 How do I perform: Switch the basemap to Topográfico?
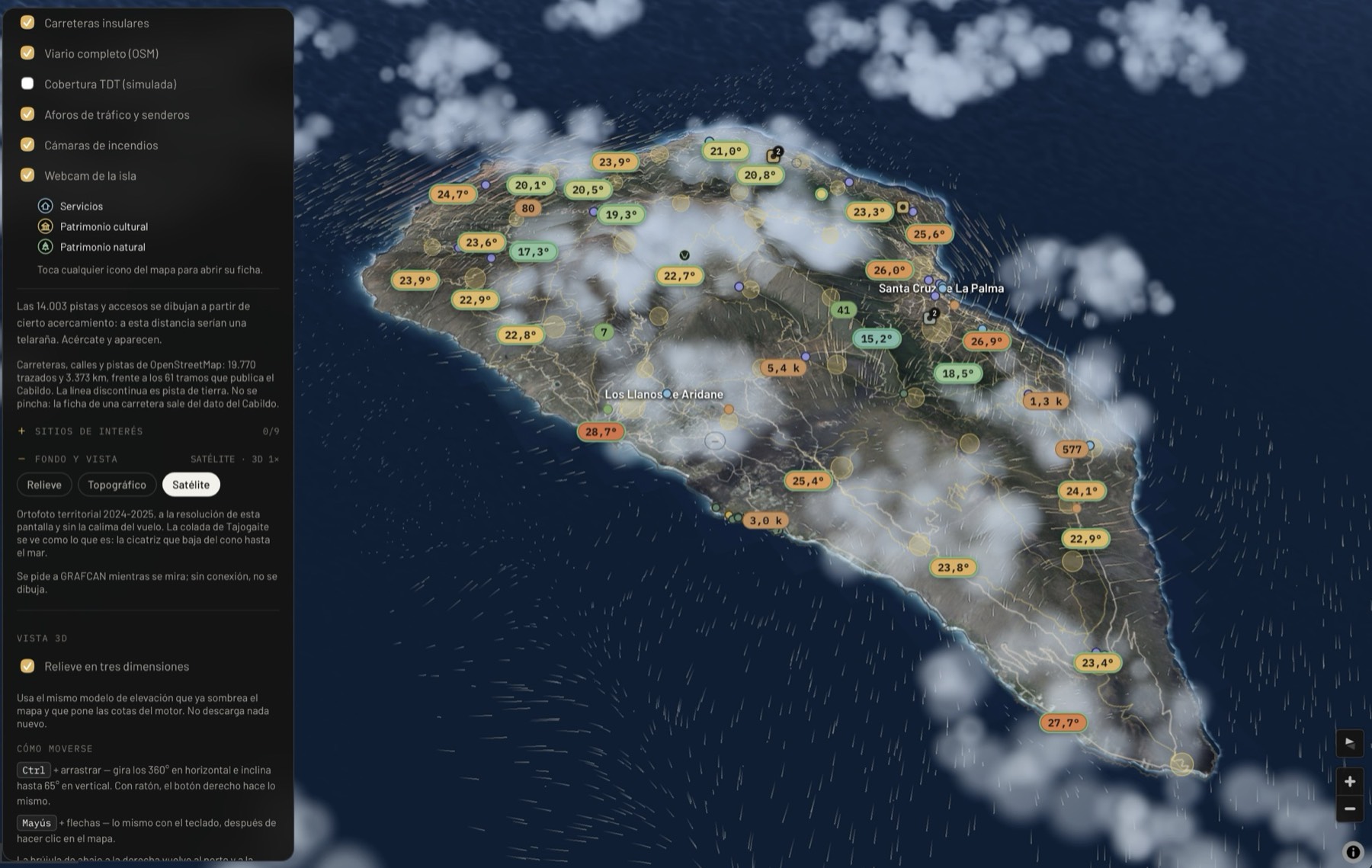117,485
